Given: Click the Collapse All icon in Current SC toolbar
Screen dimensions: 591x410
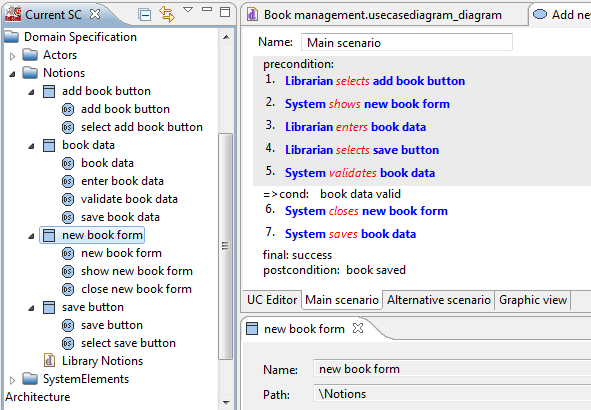Looking at the screenshot, I should pyautogui.click(x=145, y=15).
